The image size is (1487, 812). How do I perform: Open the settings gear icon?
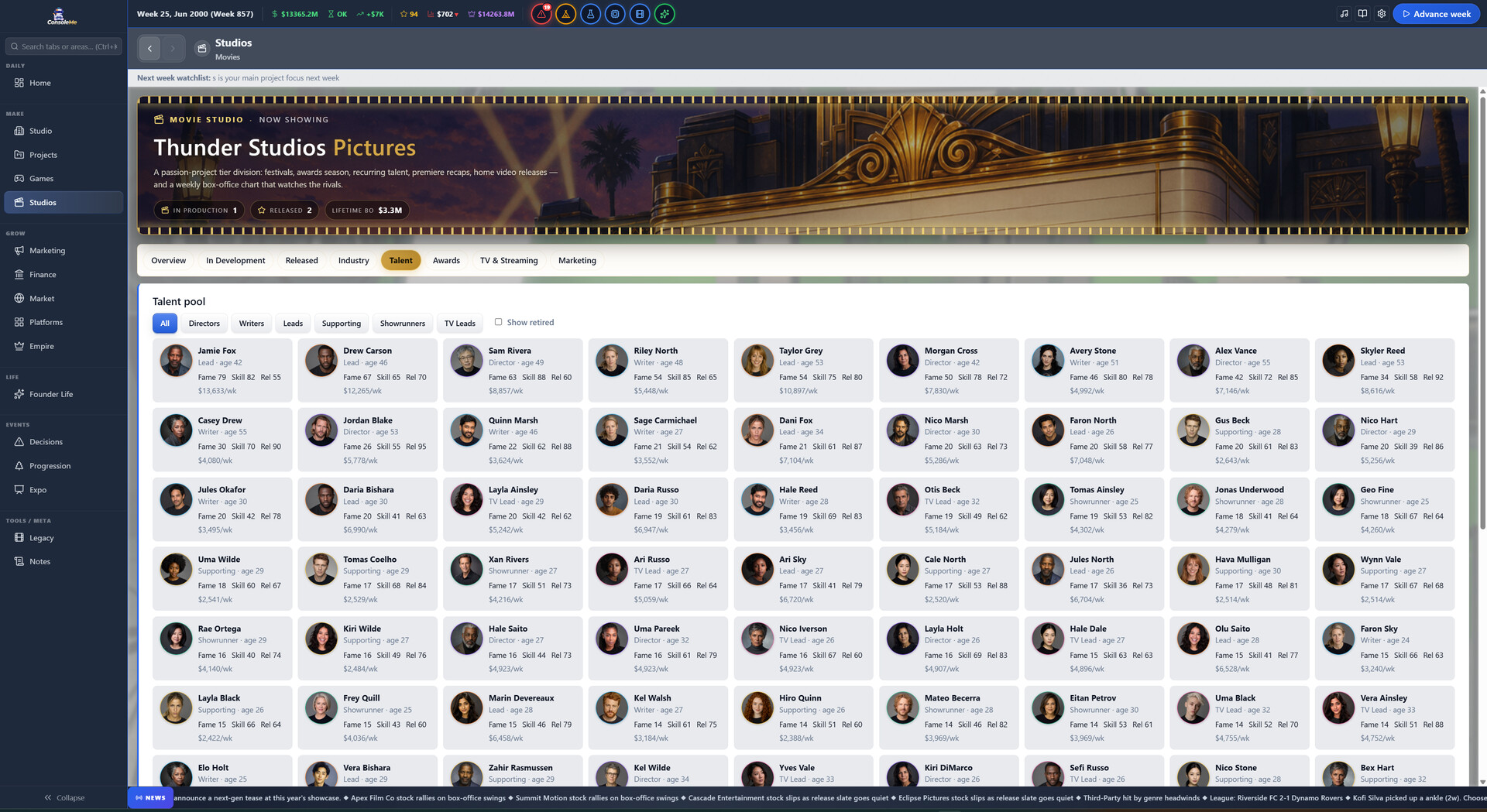click(x=1381, y=14)
